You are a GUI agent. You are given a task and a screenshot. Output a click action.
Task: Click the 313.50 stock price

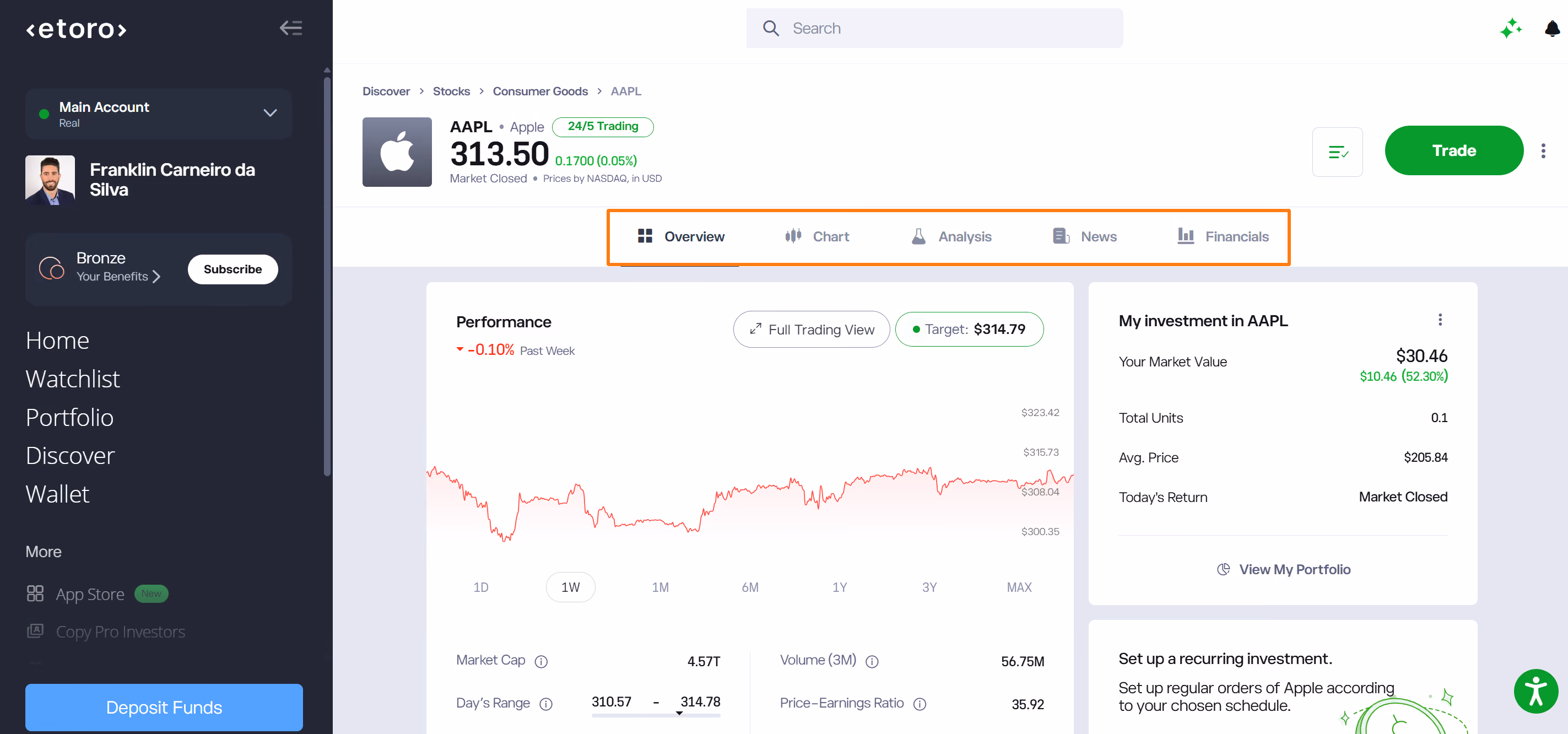coord(500,153)
